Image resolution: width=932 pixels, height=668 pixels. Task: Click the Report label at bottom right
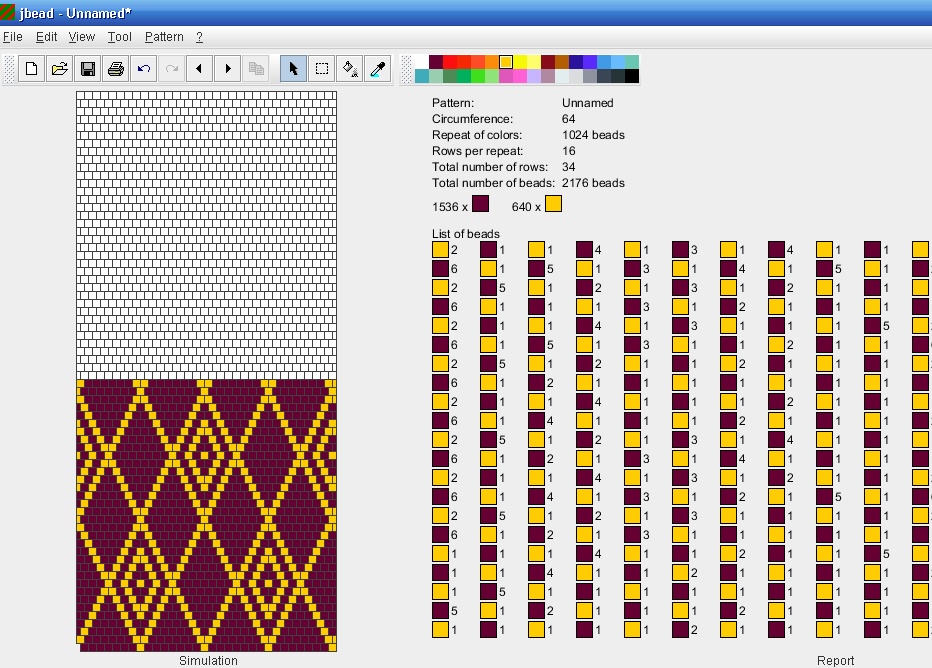click(835, 660)
